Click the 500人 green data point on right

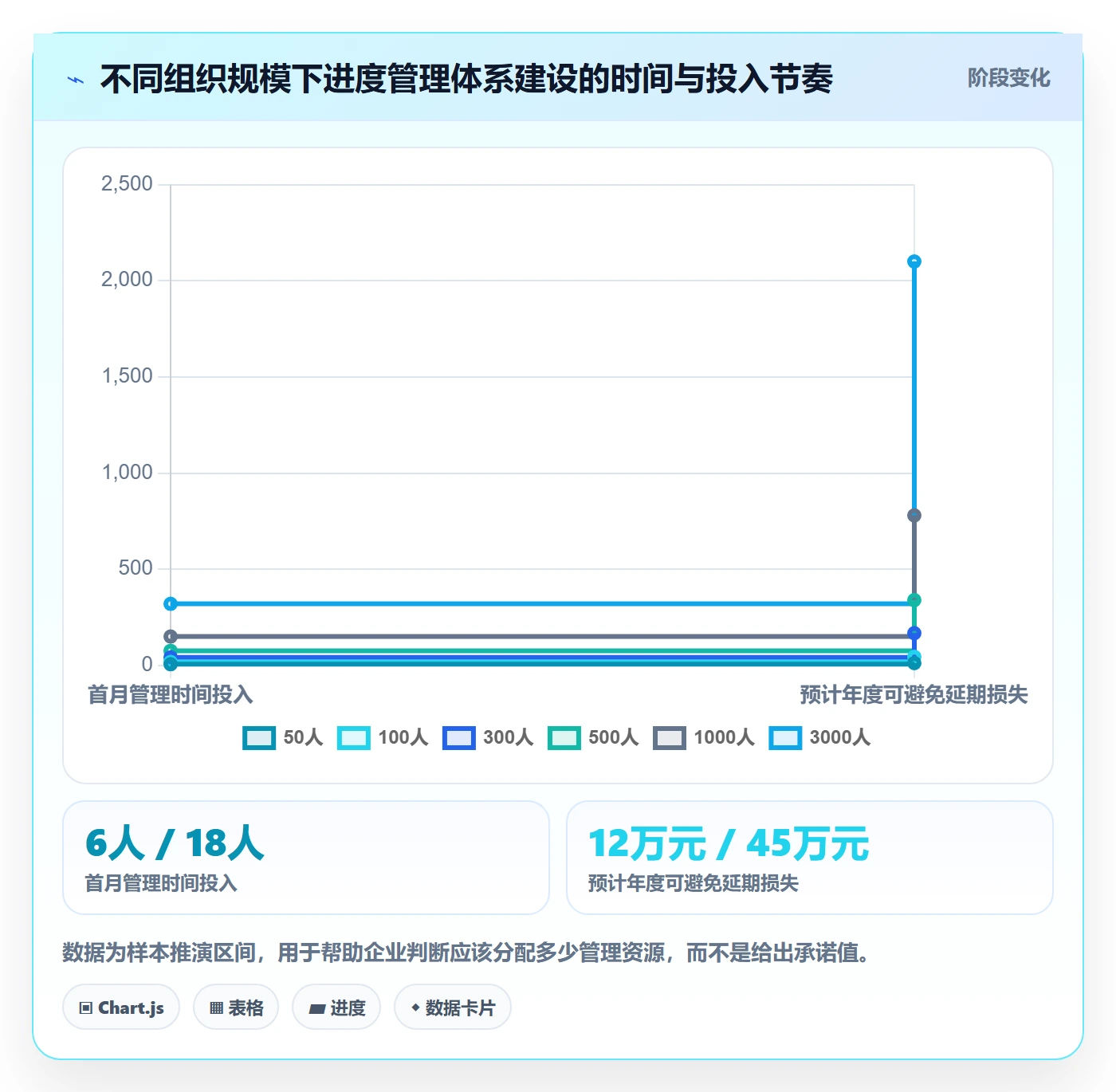point(914,600)
